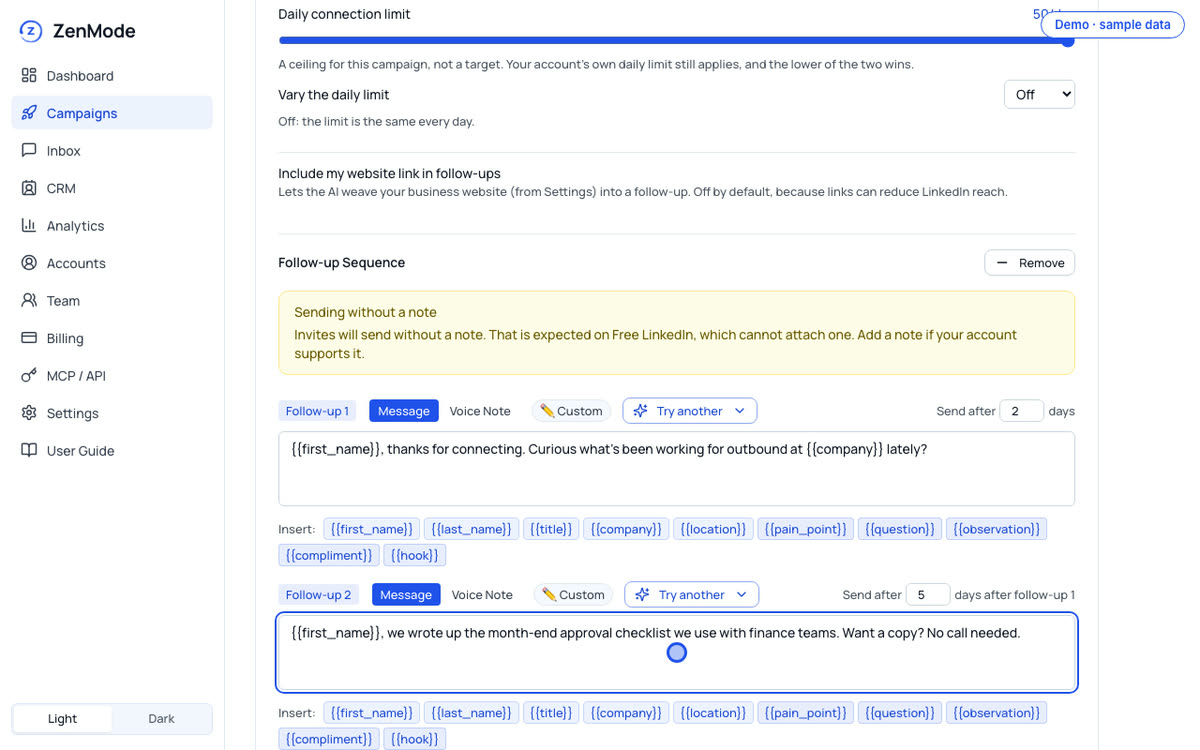Insert {{last_name}} into Follow-up 2
Image resolution: width=1200 pixels, height=750 pixels.
(471, 713)
